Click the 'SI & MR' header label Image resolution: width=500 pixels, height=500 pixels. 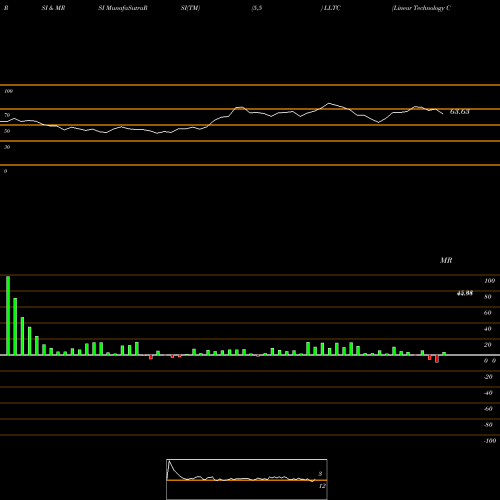tap(53, 8)
